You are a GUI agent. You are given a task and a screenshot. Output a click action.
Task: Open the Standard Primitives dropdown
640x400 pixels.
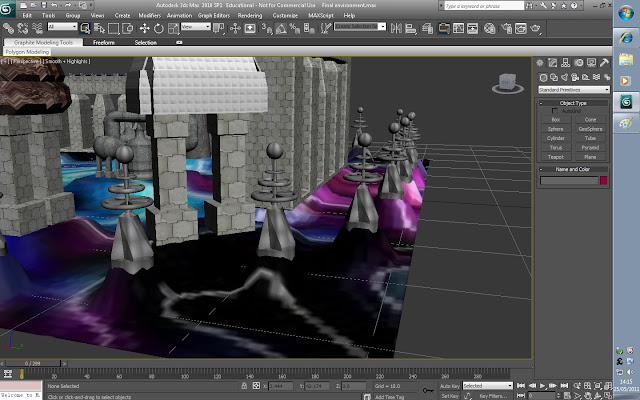(x=573, y=90)
